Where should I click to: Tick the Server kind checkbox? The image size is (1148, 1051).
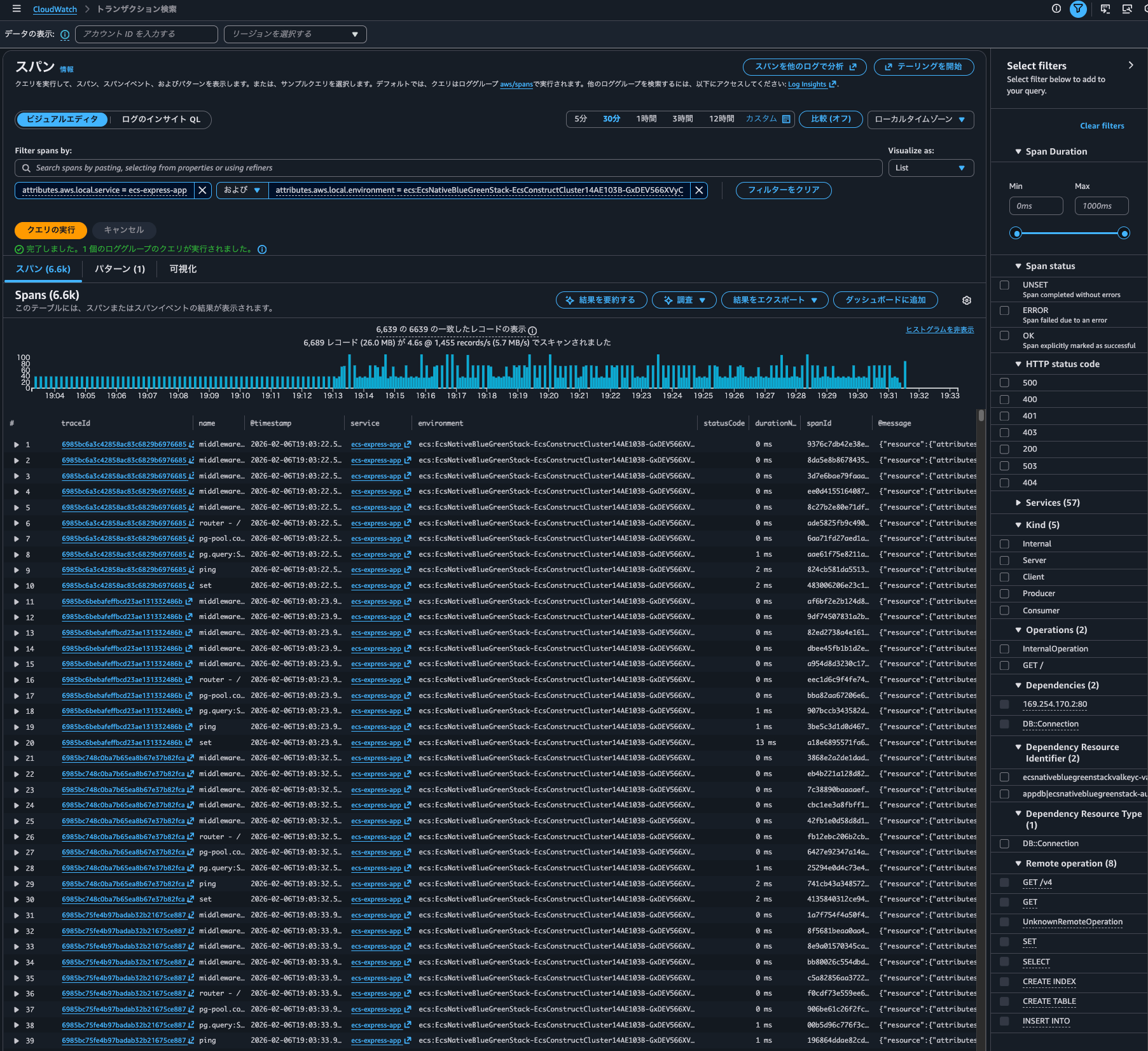click(1004, 560)
